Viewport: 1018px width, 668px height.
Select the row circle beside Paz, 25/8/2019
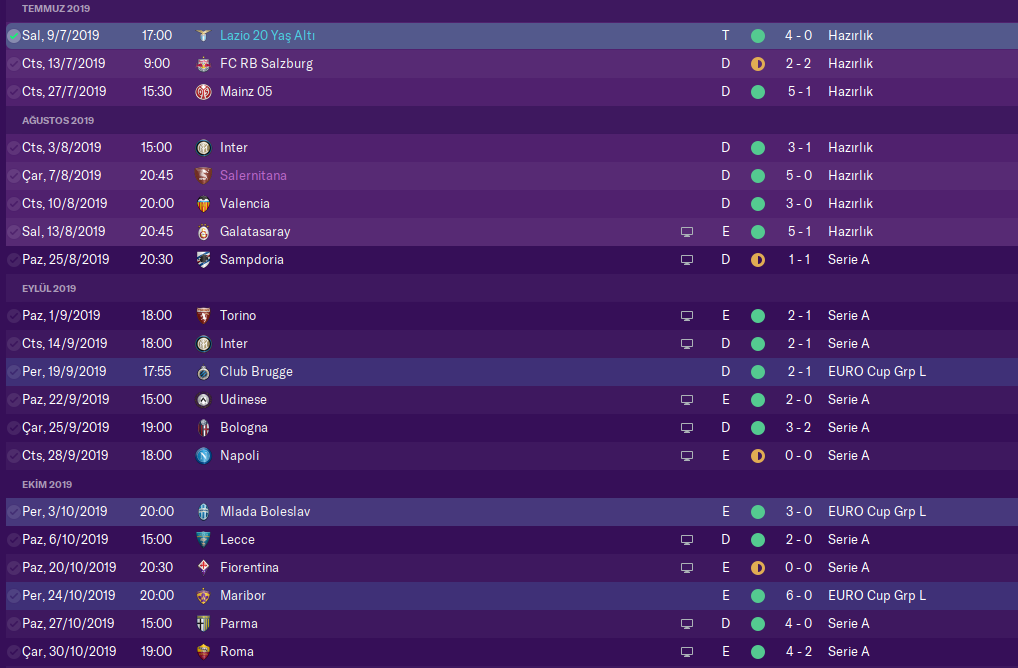point(13,260)
